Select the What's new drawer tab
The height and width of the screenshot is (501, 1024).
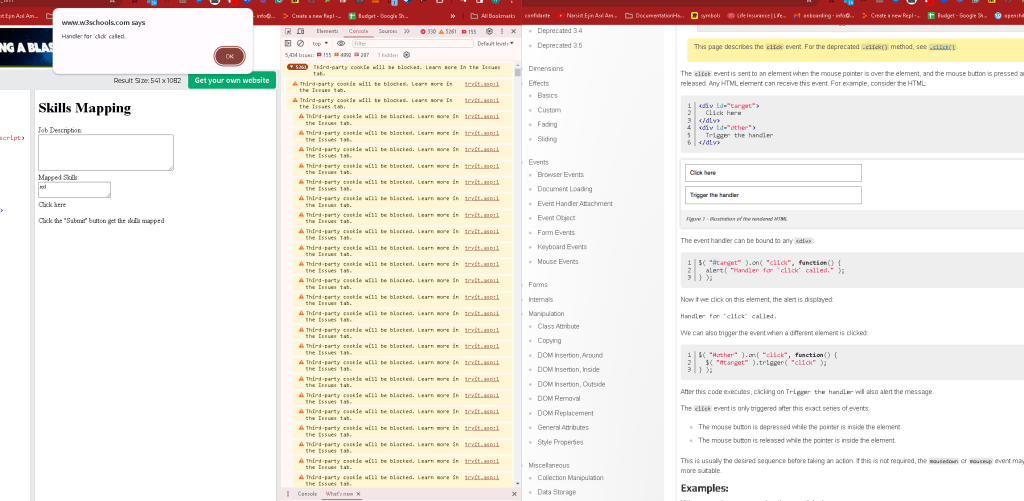tap(339, 494)
